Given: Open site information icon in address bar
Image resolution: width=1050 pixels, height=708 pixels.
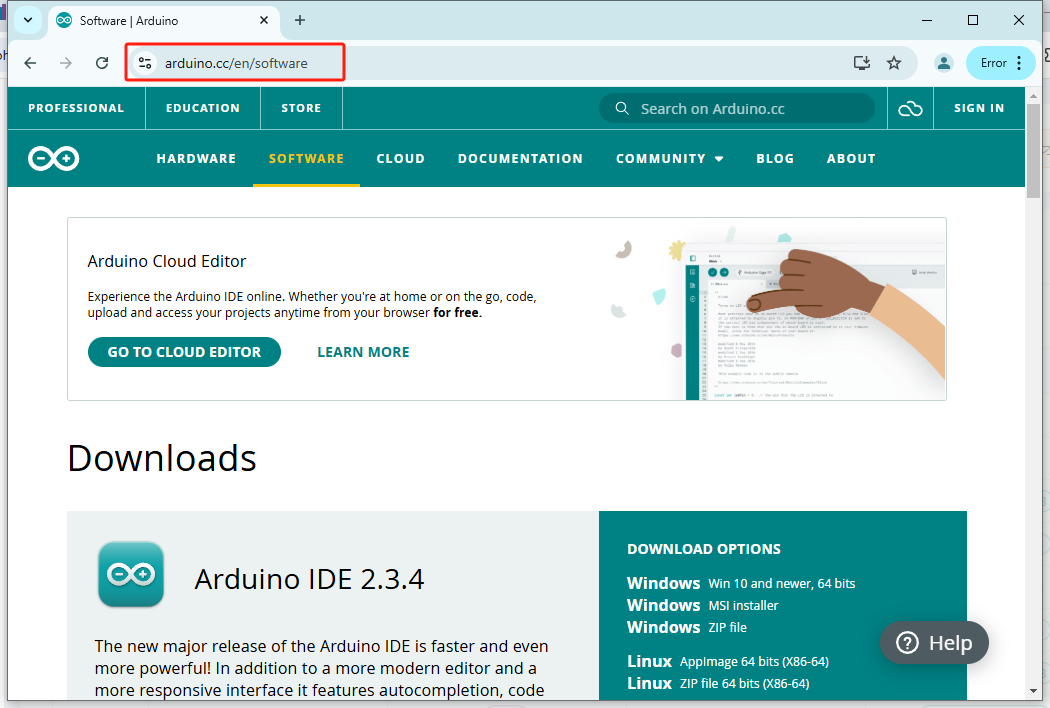Looking at the screenshot, I should click(145, 63).
